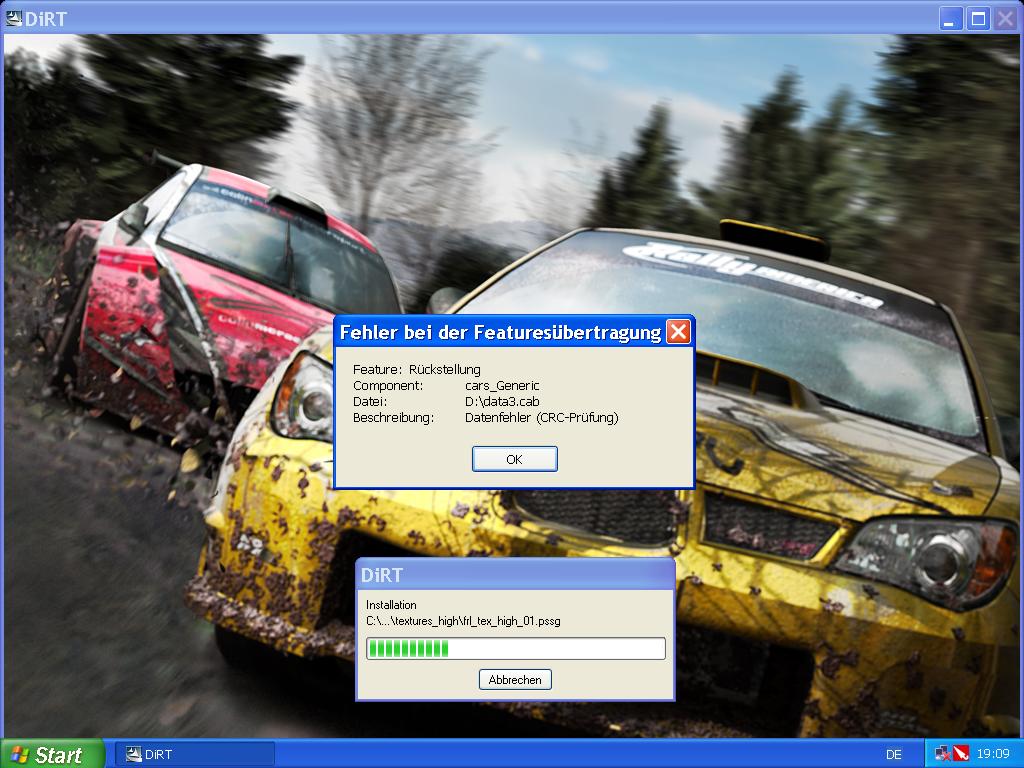Click the installation progress bar
This screenshot has height=768, width=1024.
tap(516, 648)
